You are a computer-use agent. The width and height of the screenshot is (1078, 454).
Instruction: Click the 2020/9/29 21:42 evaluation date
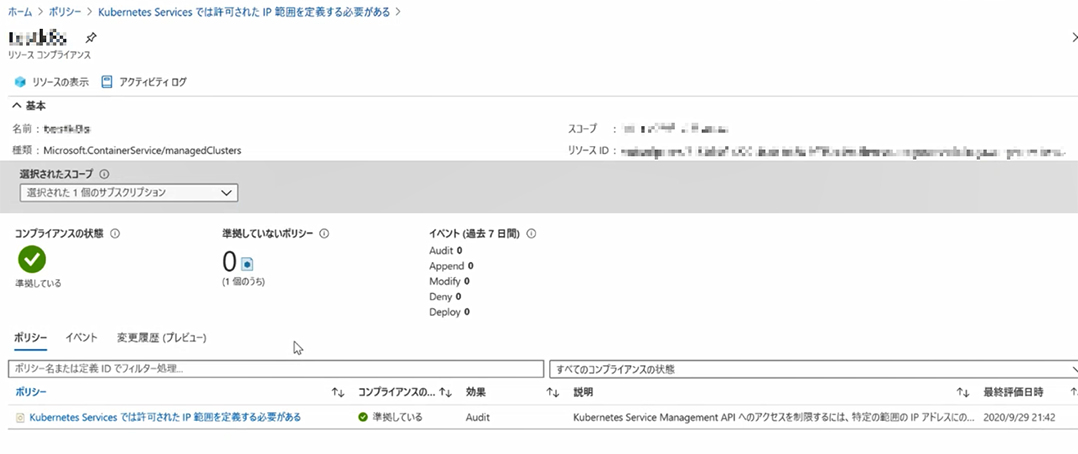click(x=1019, y=418)
